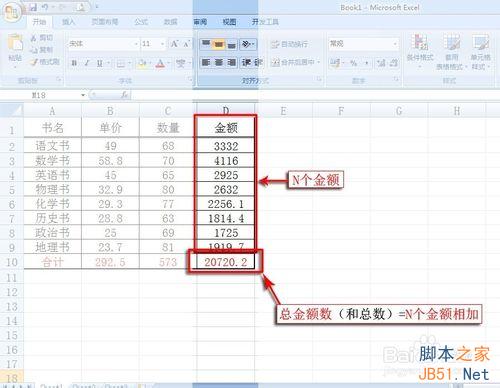Viewport: 500px width, 388px height.
Task: Toggle the highlighted Middle Align button
Action: [219, 44]
